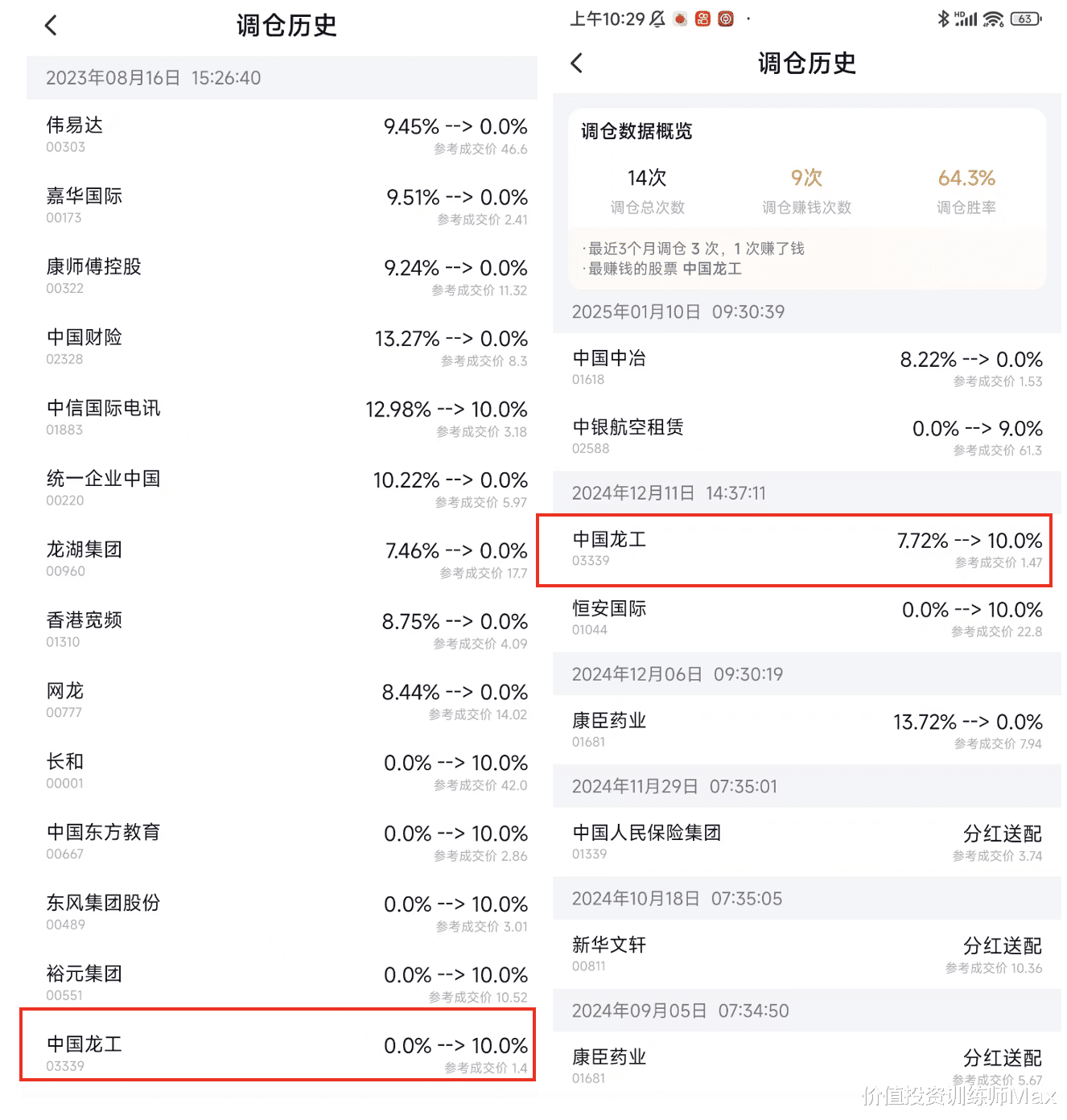Select 新华文轩 分红送配 record
This screenshot has width=1067, height=1120.
pyautogui.click(x=805, y=954)
